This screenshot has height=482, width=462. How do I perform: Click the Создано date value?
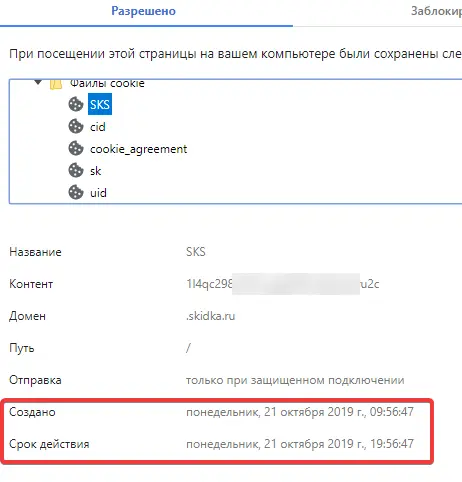pyautogui.click(x=300, y=412)
